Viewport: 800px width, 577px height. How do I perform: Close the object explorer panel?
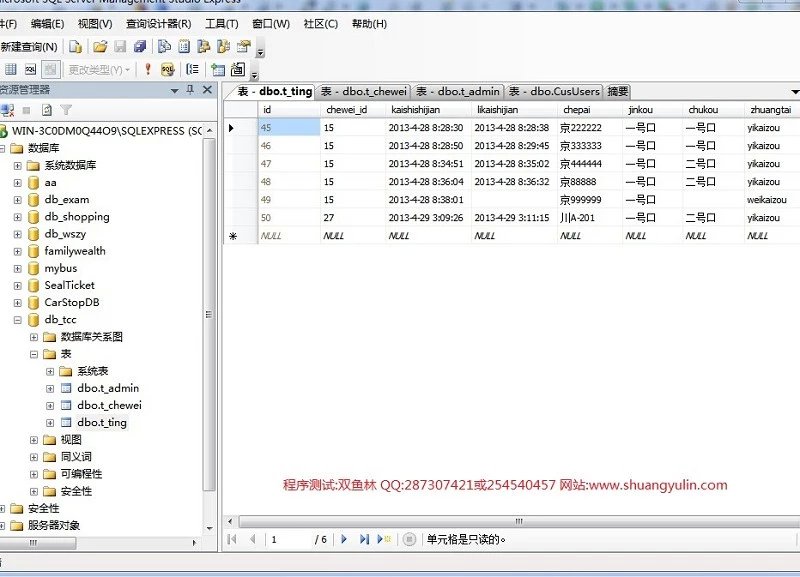click(207, 90)
